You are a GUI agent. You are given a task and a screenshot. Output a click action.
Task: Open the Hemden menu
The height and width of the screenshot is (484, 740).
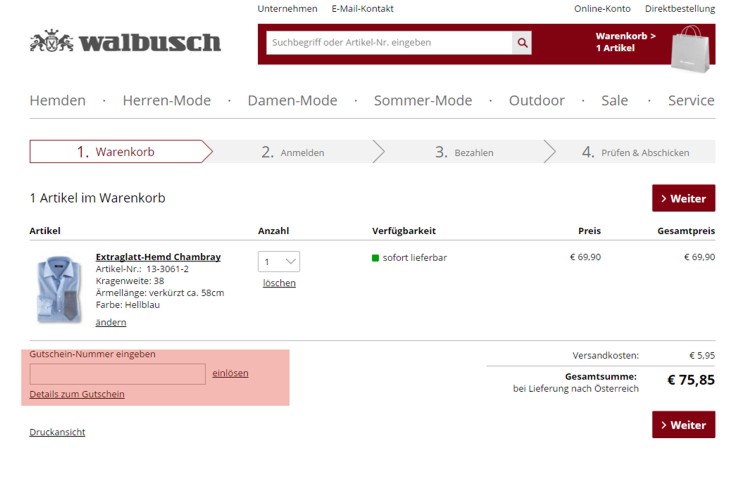[x=58, y=100]
